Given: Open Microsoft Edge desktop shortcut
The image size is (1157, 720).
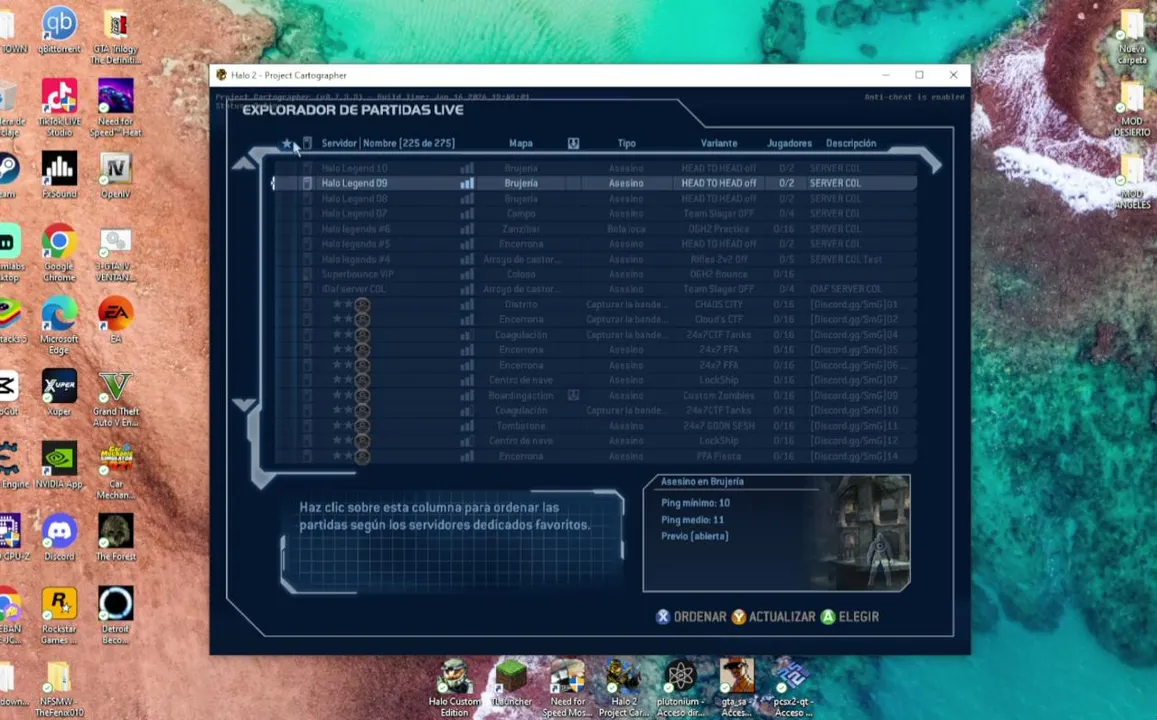Looking at the screenshot, I should pyautogui.click(x=59, y=325).
